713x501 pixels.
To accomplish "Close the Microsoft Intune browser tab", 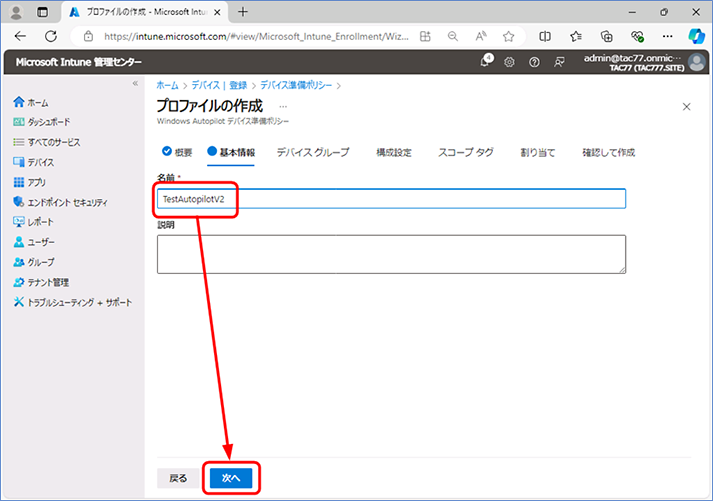I will point(217,12).
